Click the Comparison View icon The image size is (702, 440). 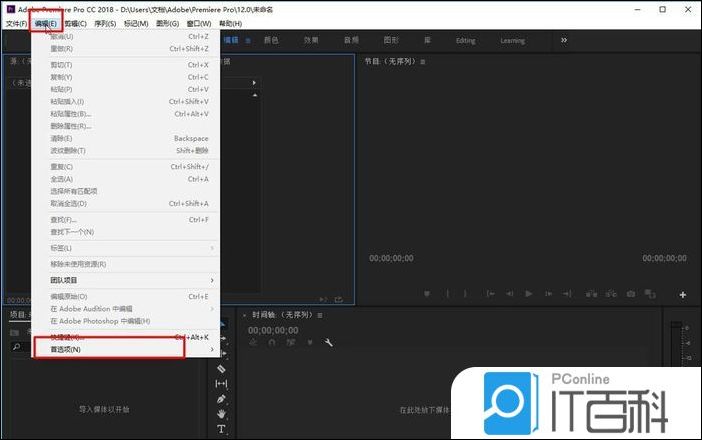click(x=650, y=294)
